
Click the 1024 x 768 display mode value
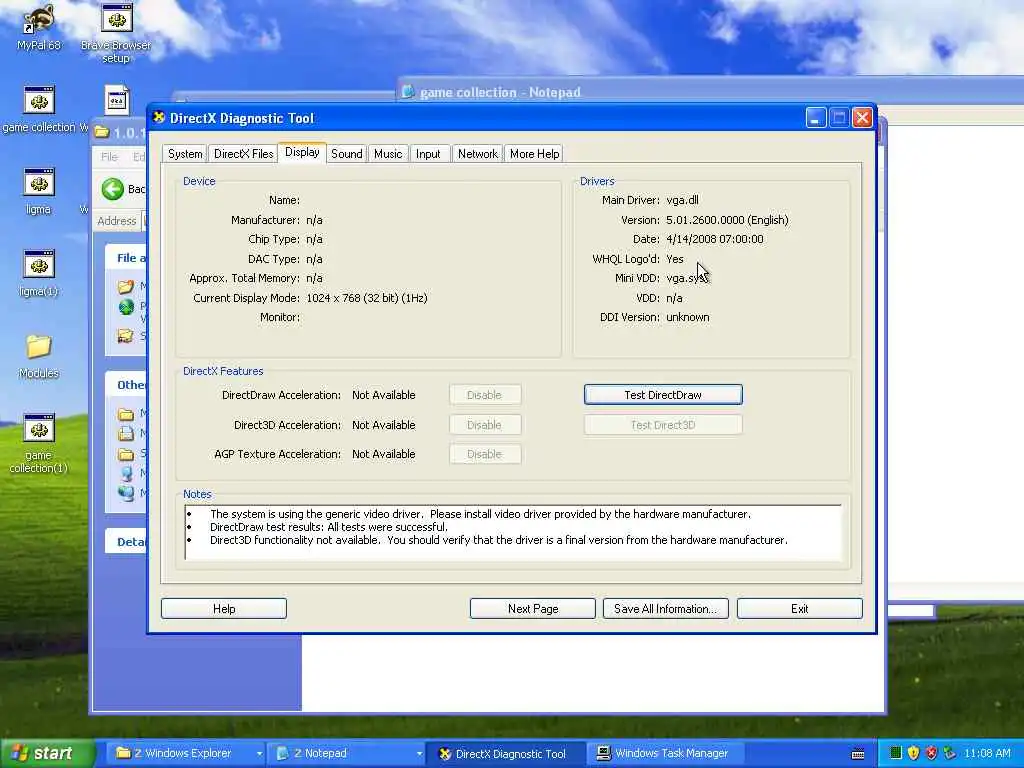point(366,298)
